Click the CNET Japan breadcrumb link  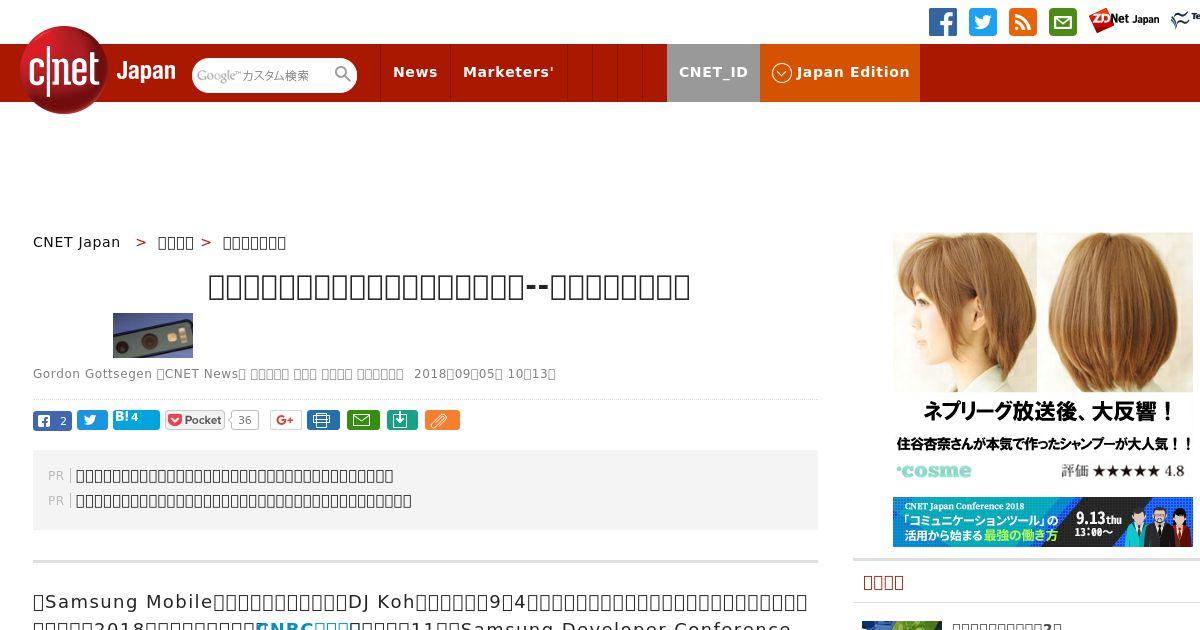coord(77,242)
